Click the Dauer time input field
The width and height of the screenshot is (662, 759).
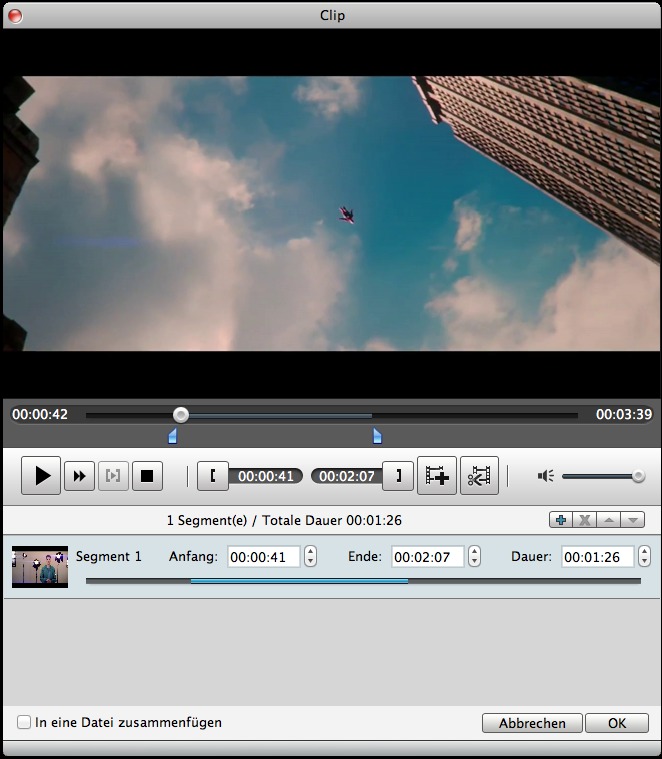598,557
